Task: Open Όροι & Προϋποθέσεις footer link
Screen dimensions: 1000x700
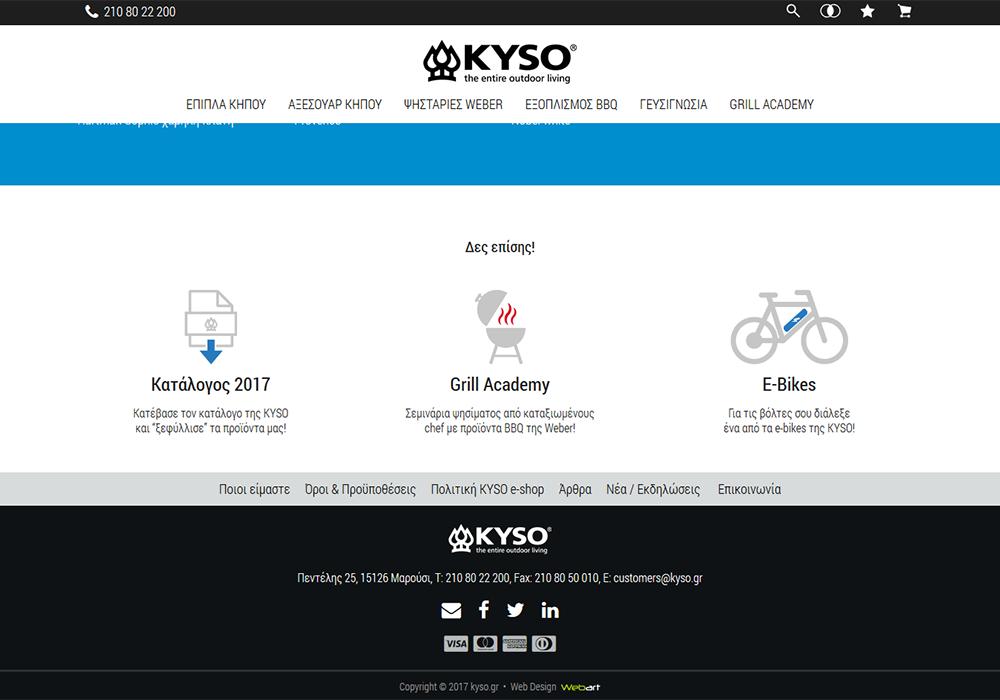Action: 360,490
